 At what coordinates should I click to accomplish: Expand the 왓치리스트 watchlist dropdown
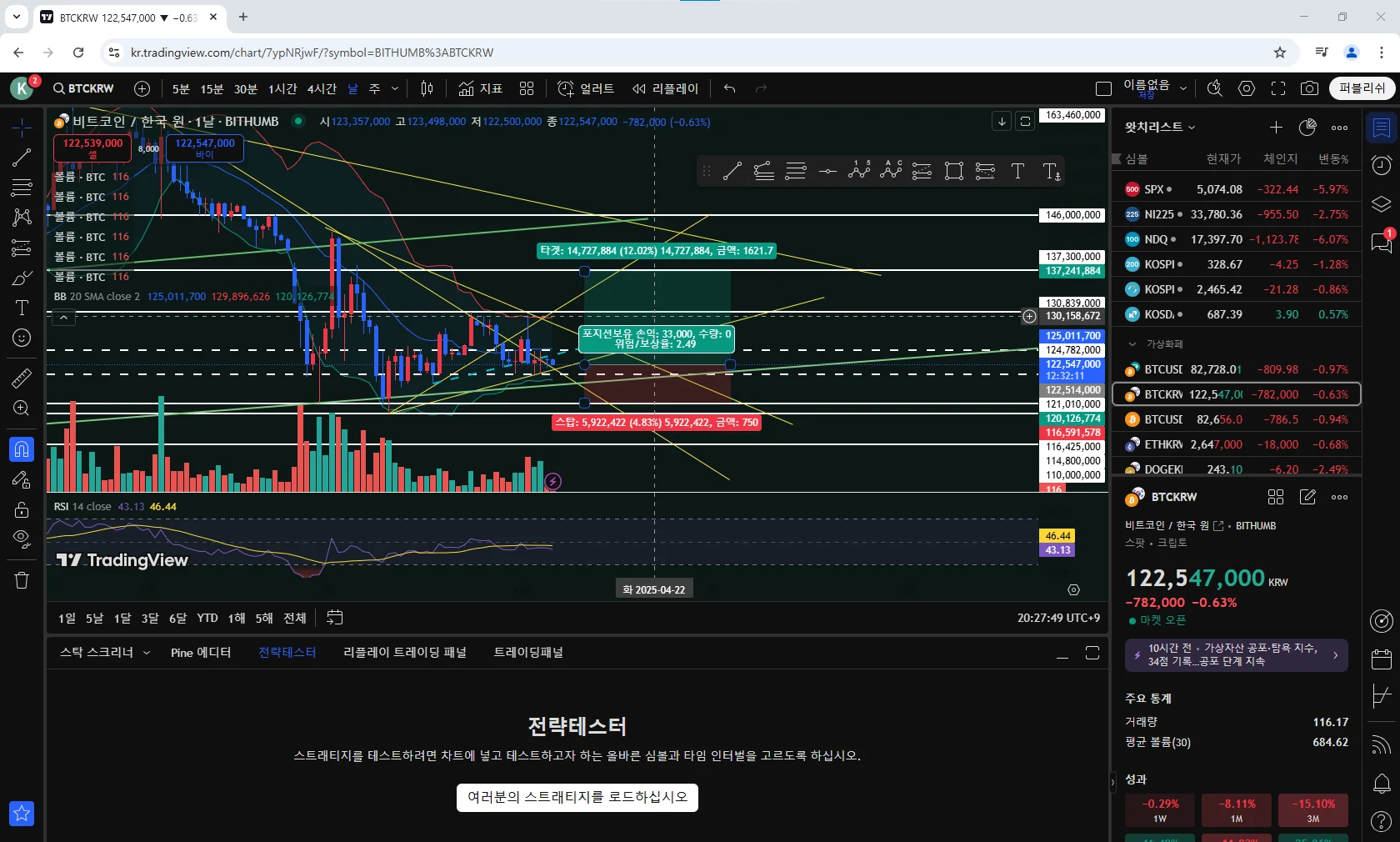[x=1160, y=127]
